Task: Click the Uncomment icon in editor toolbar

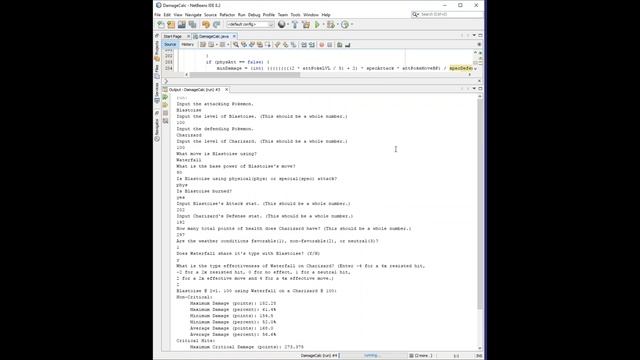Action: [348, 44]
